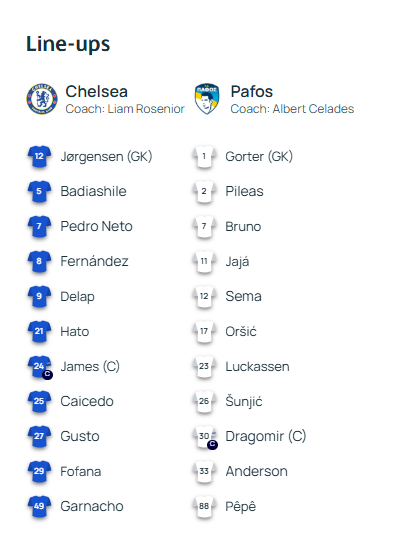Open the Pafos team name link
This screenshot has height=533, width=404.
pos(252,91)
